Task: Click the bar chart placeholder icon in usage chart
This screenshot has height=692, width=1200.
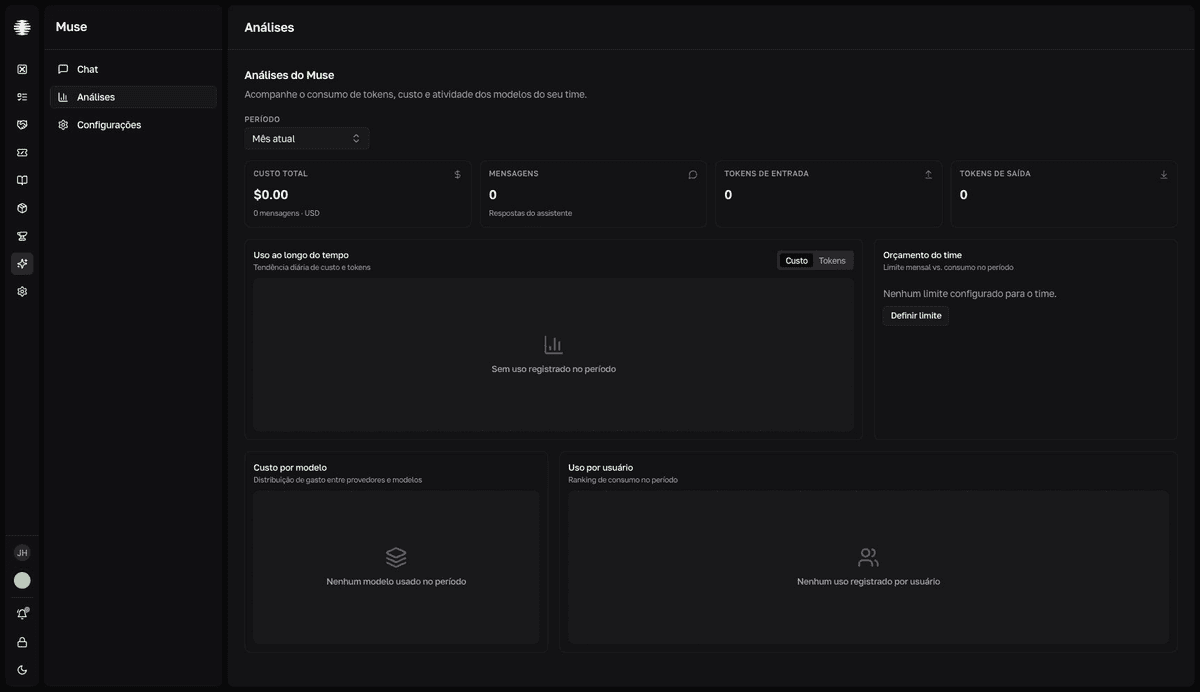Action: click(x=553, y=345)
